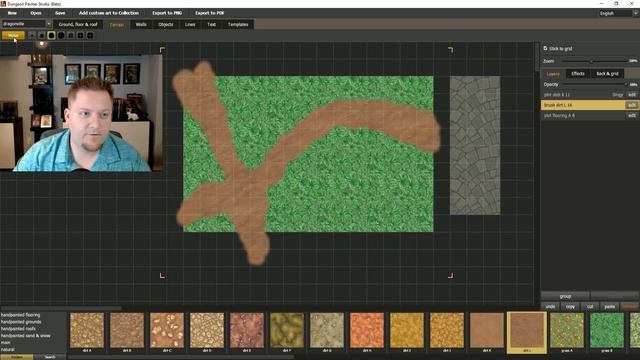Select the highlighted medium round brush icon
This screenshot has height=360, width=640.
[x=51, y=36]
